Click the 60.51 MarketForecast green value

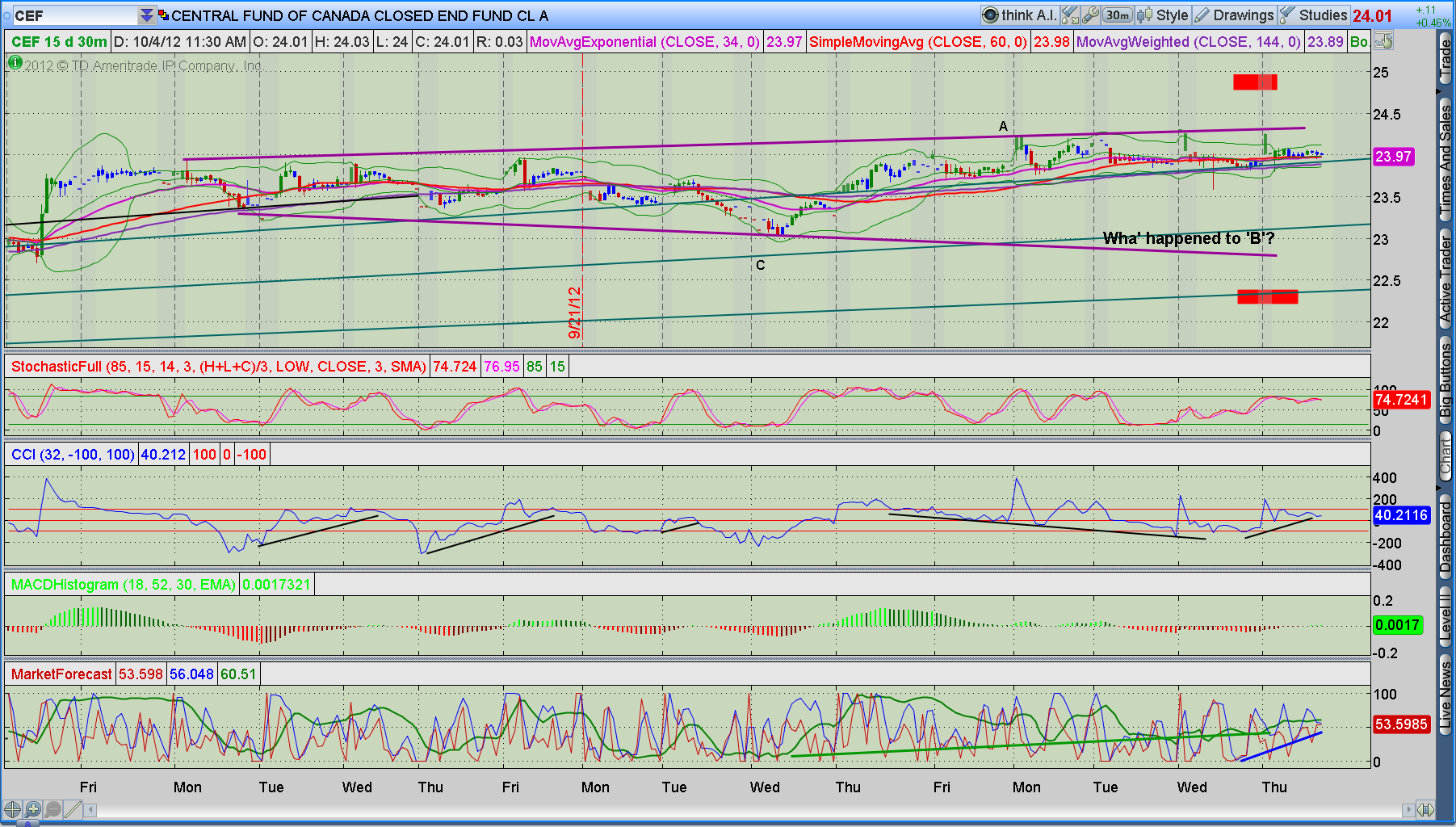click(x=238, y=674)
